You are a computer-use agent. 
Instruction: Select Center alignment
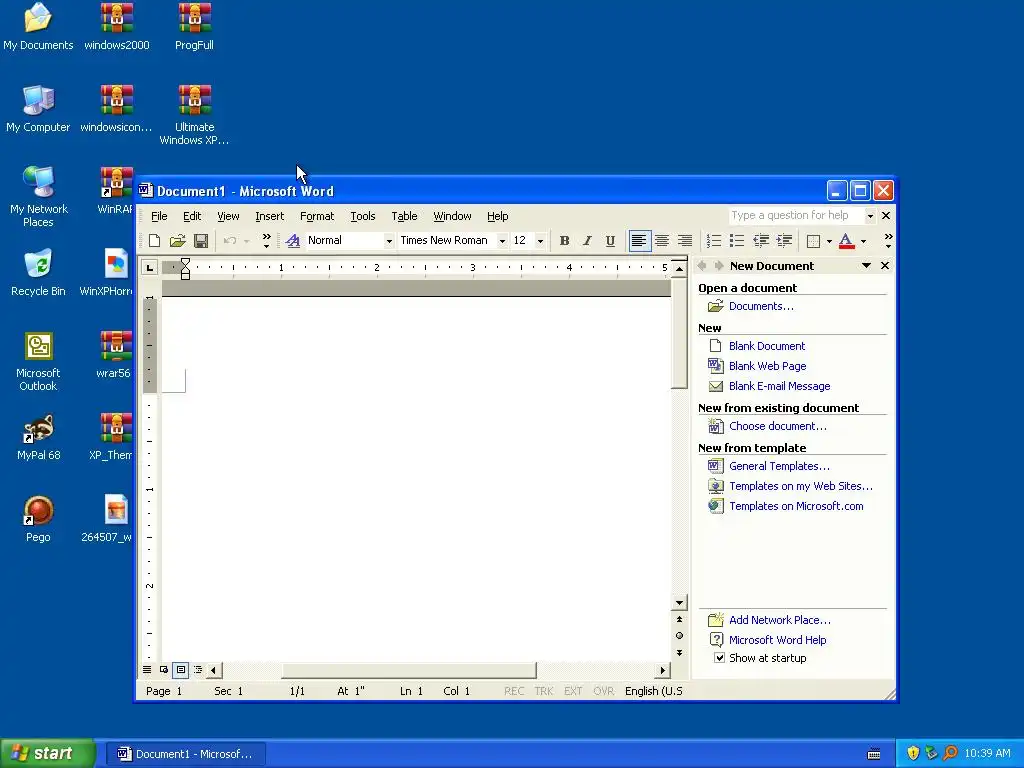point(662,241)
